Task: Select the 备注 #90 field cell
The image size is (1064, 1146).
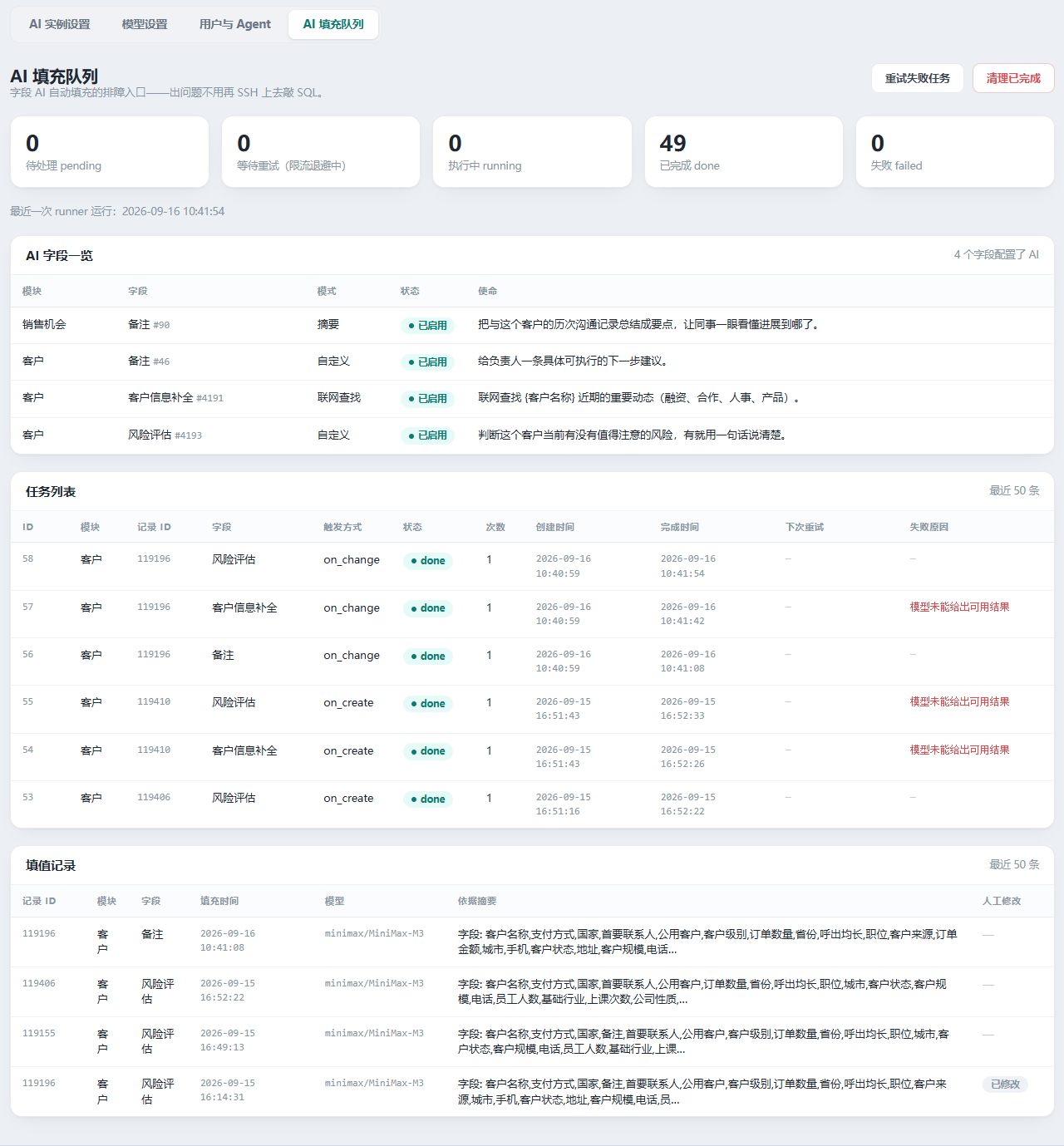Action: point(149,324)
